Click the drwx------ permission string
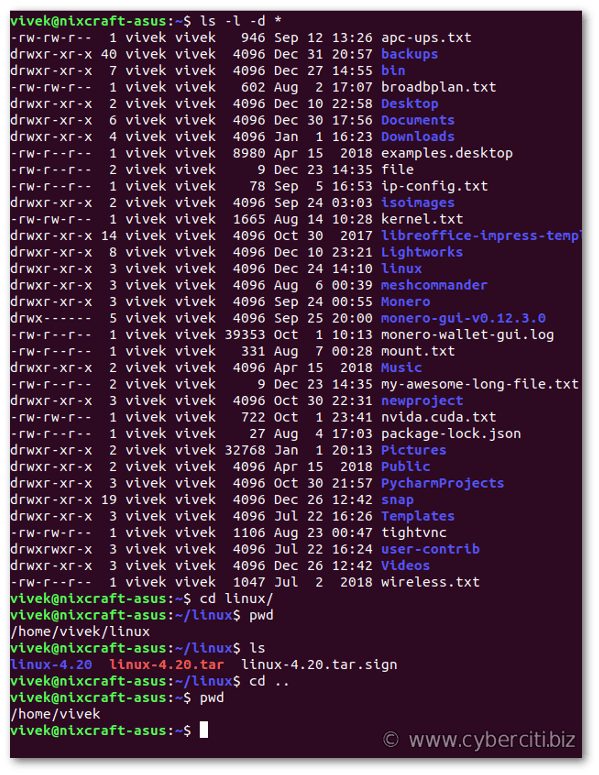The image size is (599, 775). coord(51,318)
